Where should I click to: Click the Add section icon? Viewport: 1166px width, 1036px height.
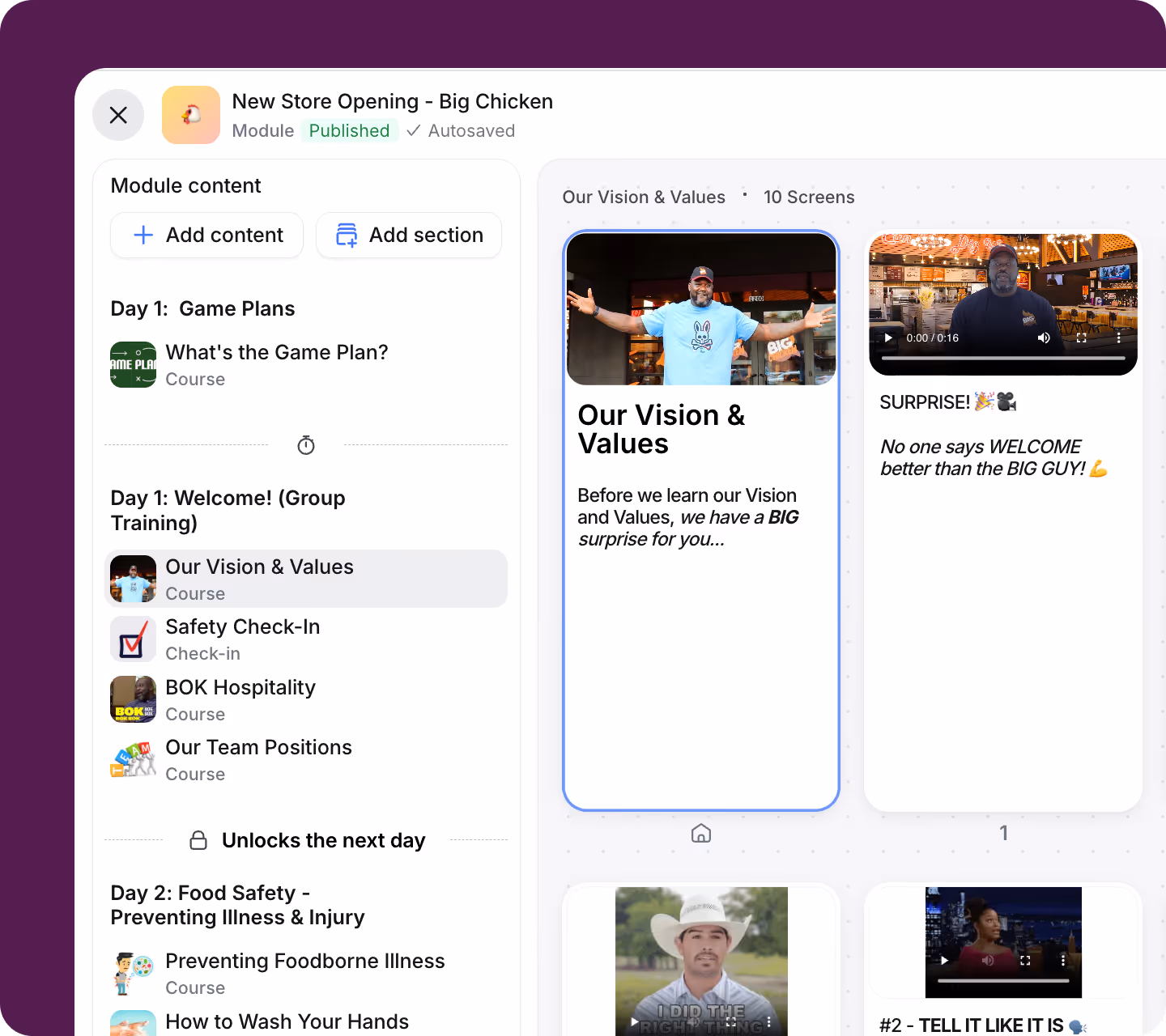click(347, 235)
